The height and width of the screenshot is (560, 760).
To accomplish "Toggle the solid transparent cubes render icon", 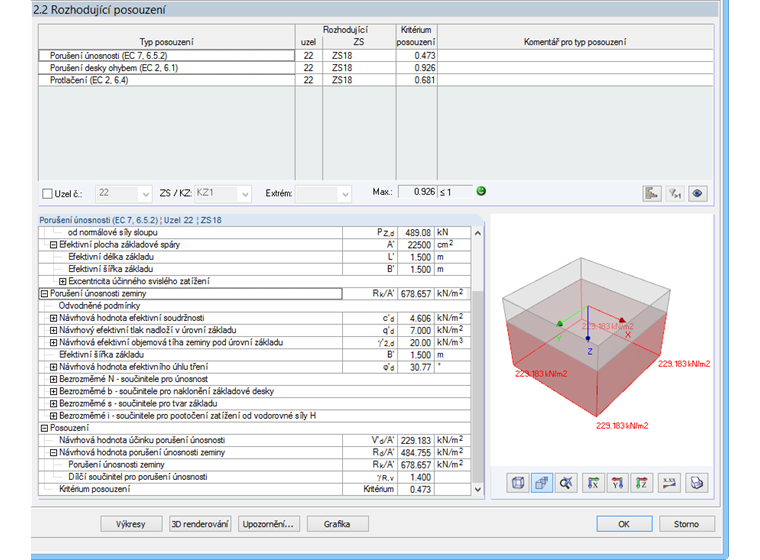I will coord(541,483).
